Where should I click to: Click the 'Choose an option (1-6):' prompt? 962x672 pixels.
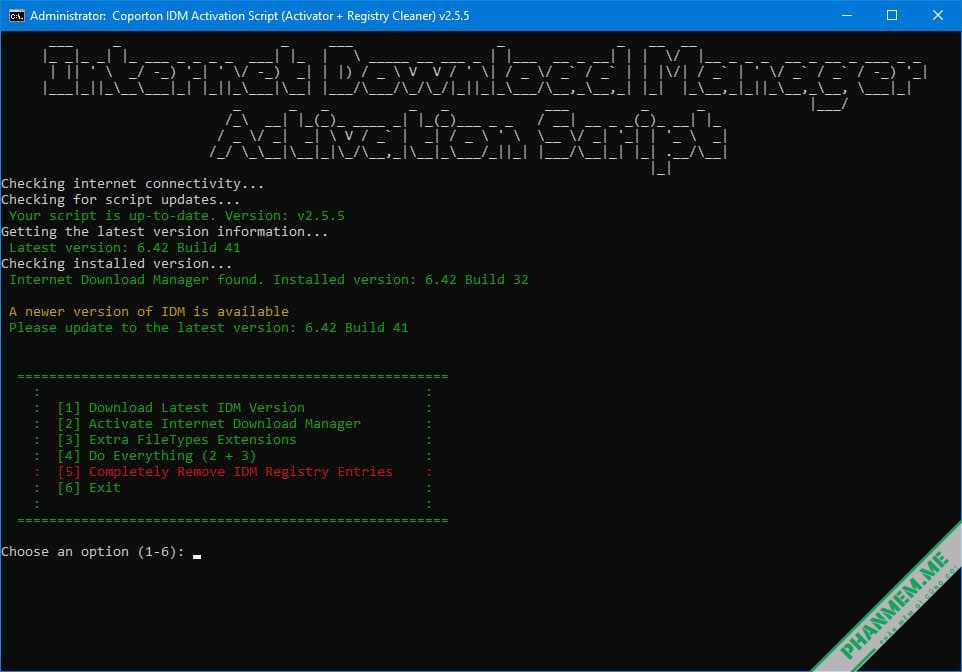[93, 552]
